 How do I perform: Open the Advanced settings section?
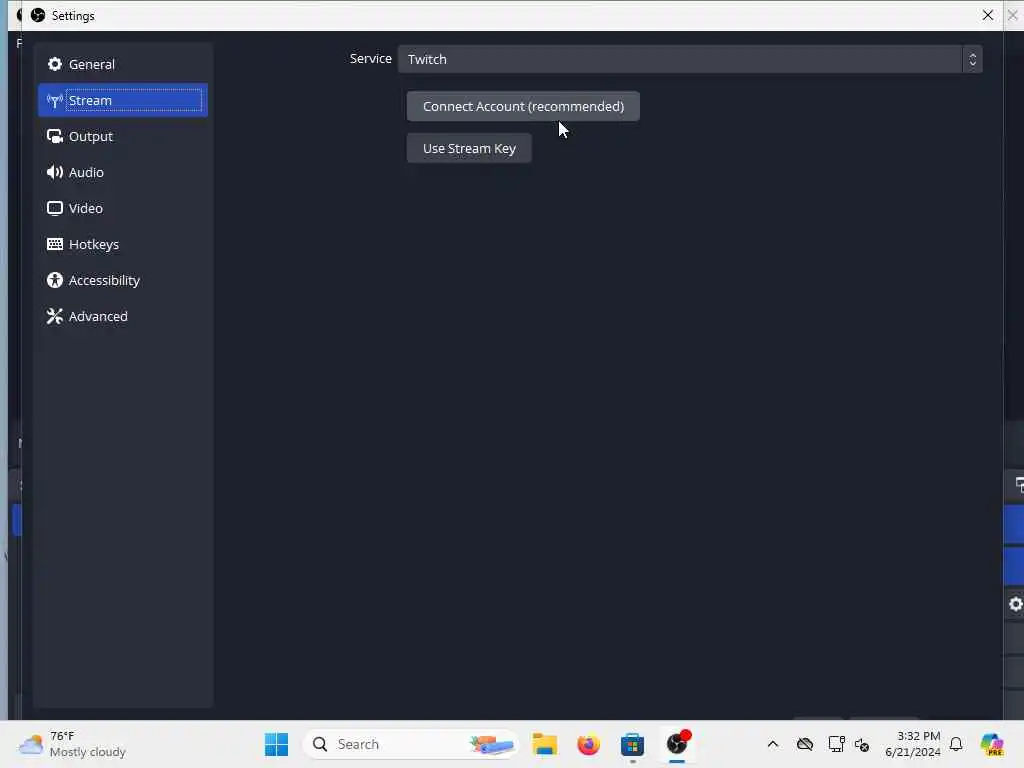123,315
